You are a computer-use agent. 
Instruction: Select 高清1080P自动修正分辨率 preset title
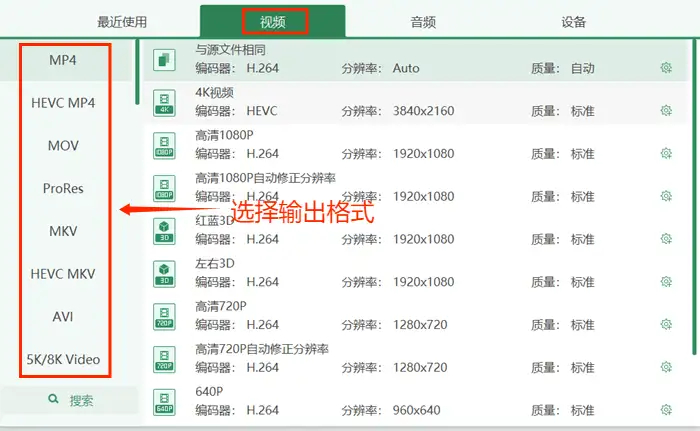click(x=265, y=178)
